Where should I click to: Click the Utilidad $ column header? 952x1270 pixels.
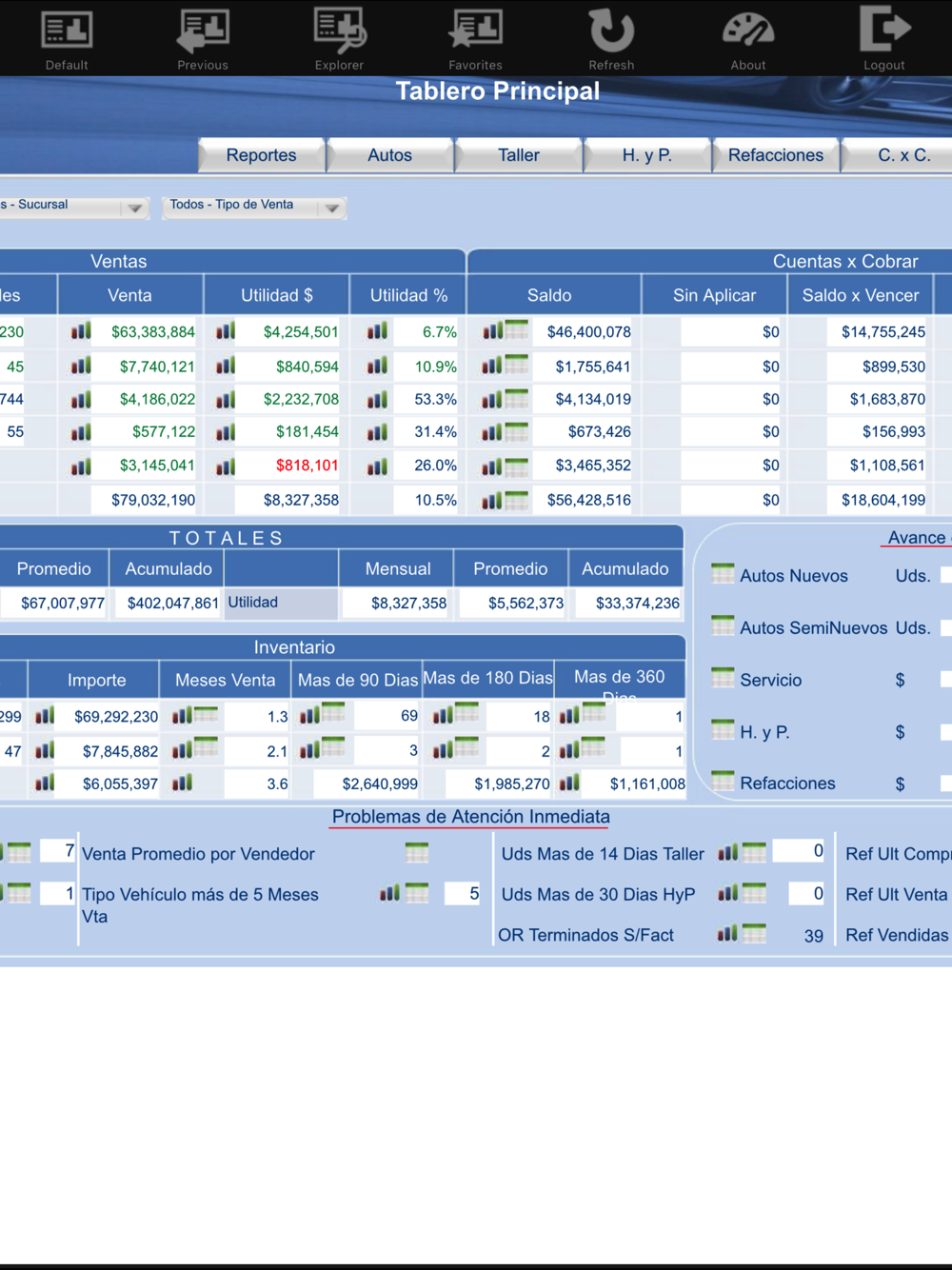click(277, 295)
